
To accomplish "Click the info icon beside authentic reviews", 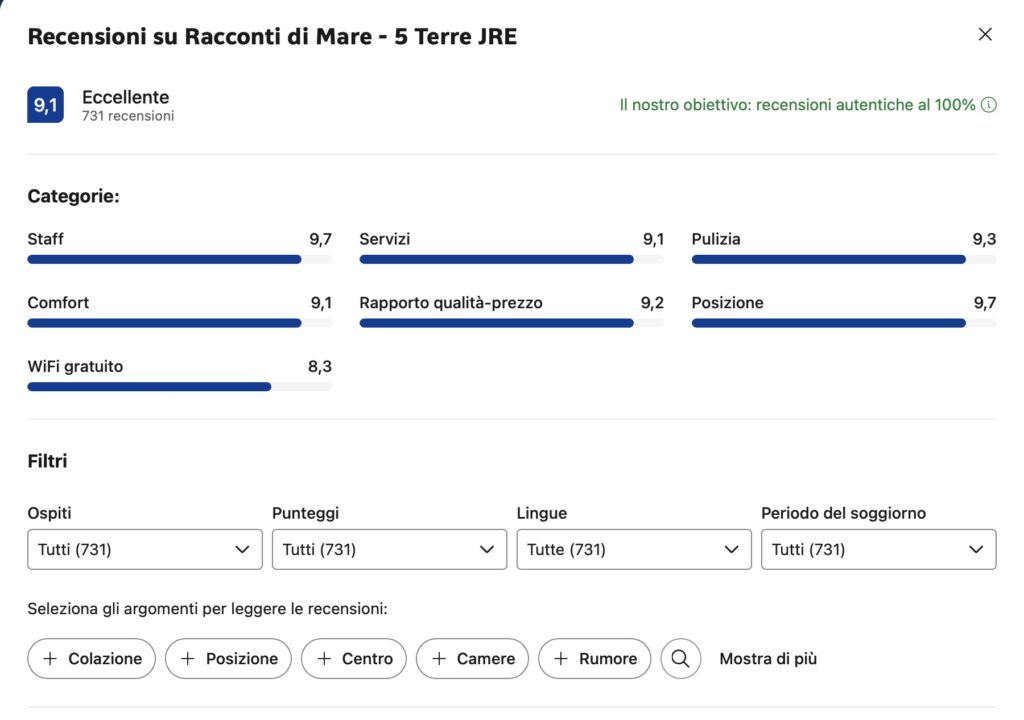I will (x=989, y=105).
